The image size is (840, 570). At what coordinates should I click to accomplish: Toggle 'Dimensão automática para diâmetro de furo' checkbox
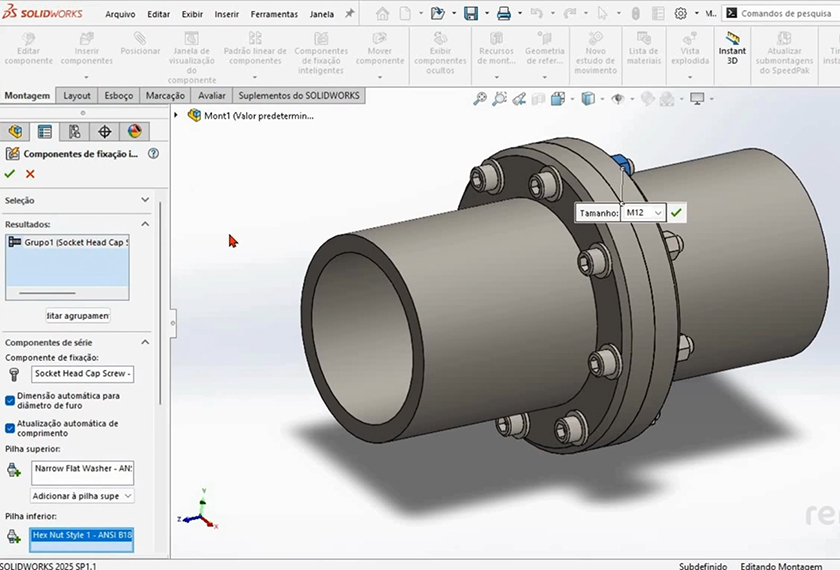[10, 400]
